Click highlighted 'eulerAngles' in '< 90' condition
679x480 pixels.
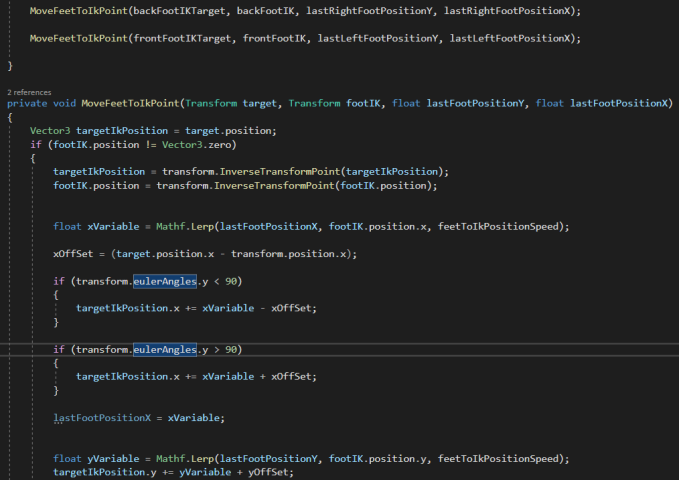pyautogui.click(x=165, y=281)
